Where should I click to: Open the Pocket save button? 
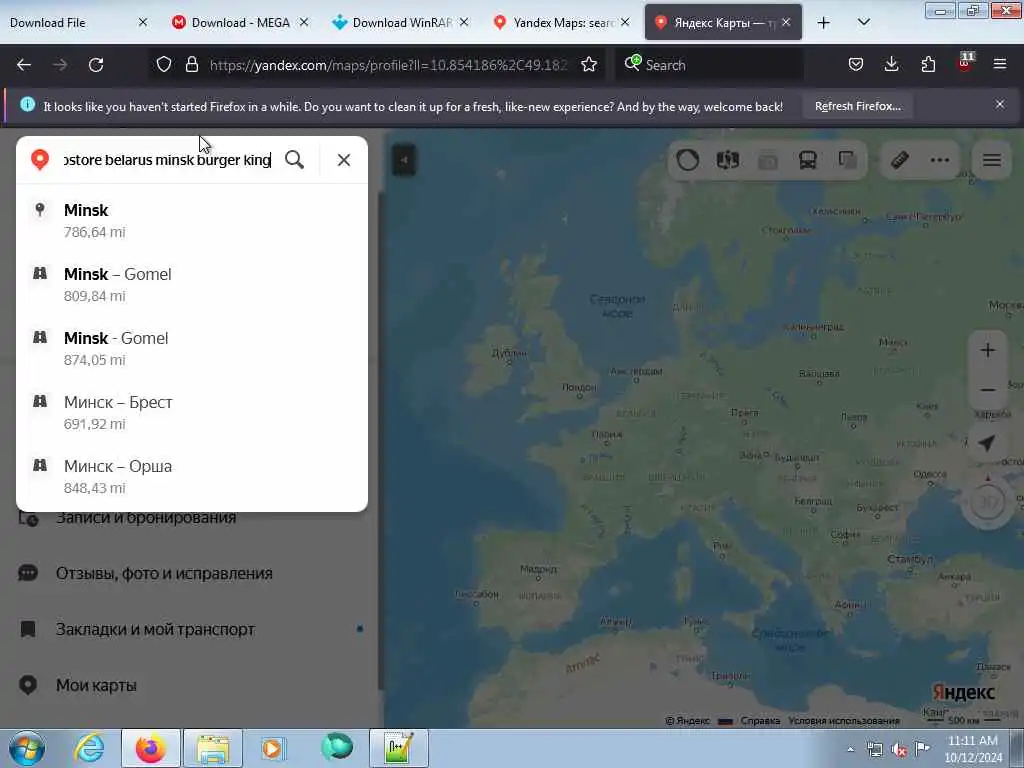point(856,64)
